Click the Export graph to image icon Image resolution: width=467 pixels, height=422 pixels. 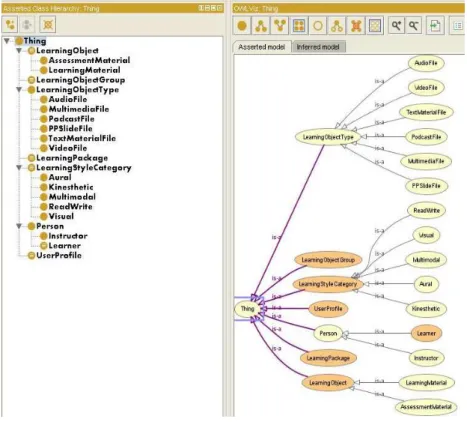point(435,26)
